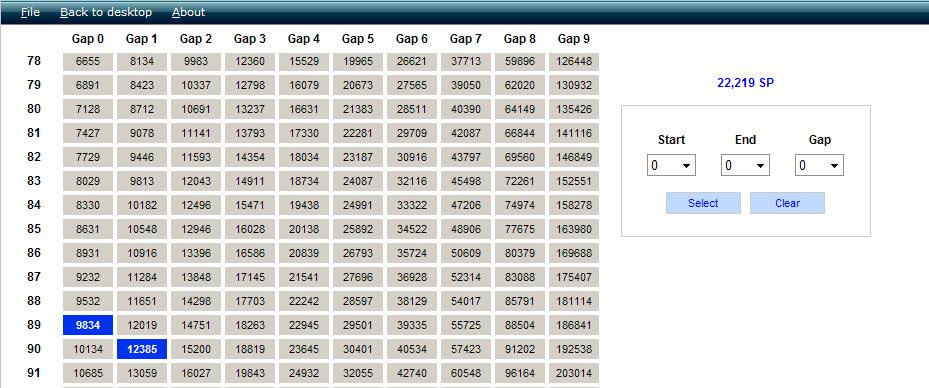This screenshot has height=388, width=929.
Task: Click the Gap 5 column header
Action: (x=357, y=39)
